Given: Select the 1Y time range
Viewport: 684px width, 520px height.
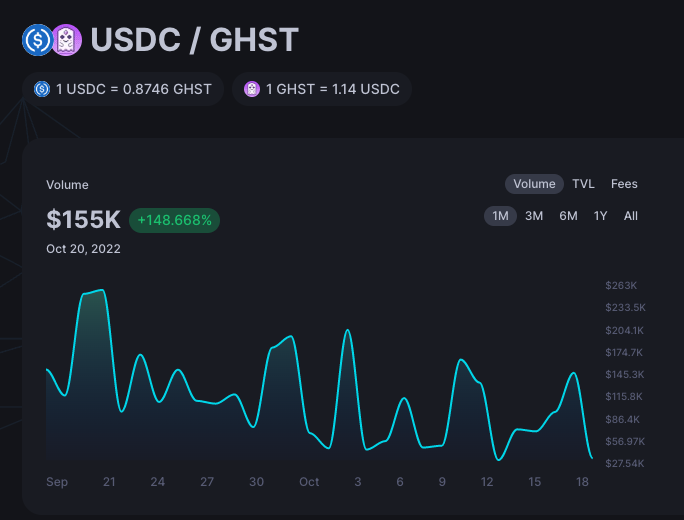Looking at the screenshot, I should coord(600,216).
